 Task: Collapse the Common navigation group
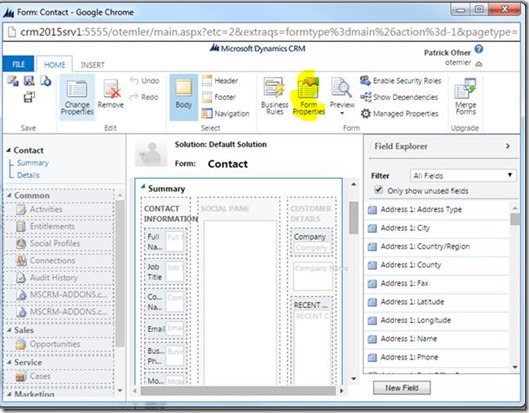point(9,195)
